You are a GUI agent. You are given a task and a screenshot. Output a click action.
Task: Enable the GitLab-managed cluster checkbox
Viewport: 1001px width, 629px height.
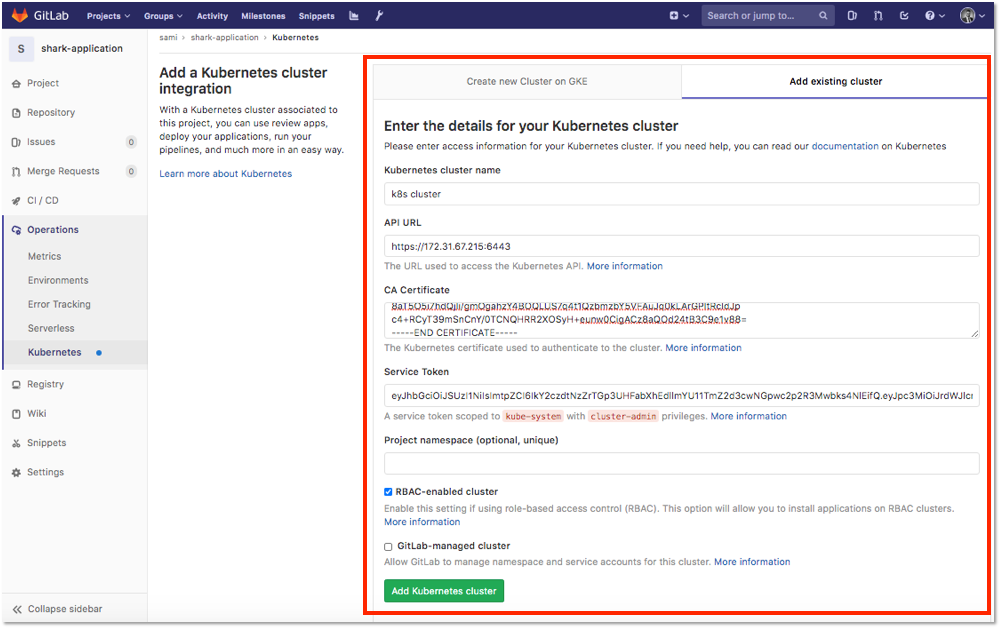[x=388, y=547]
